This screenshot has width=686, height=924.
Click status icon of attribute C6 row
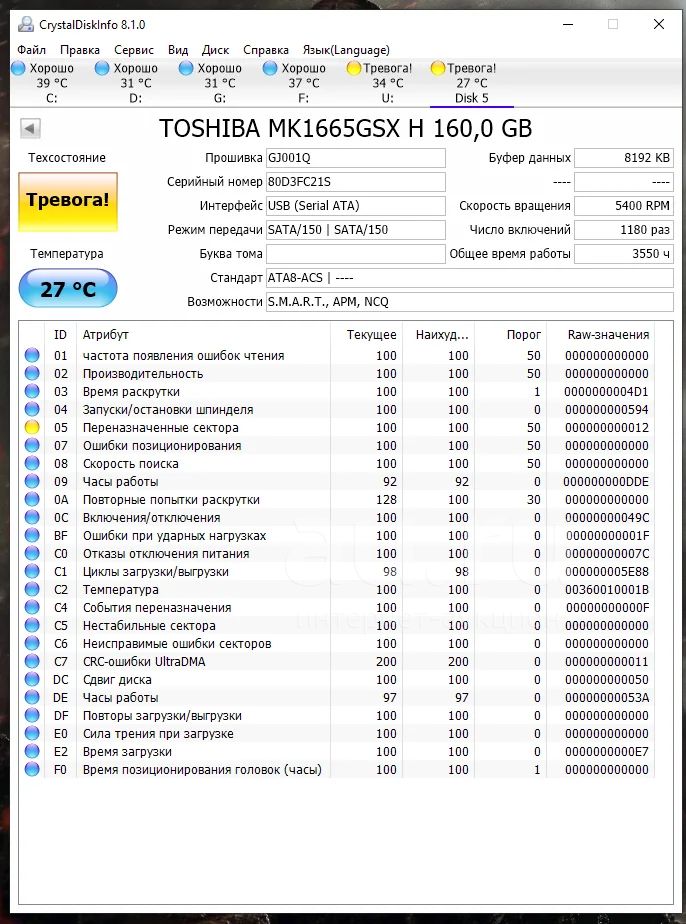[32, 644]
